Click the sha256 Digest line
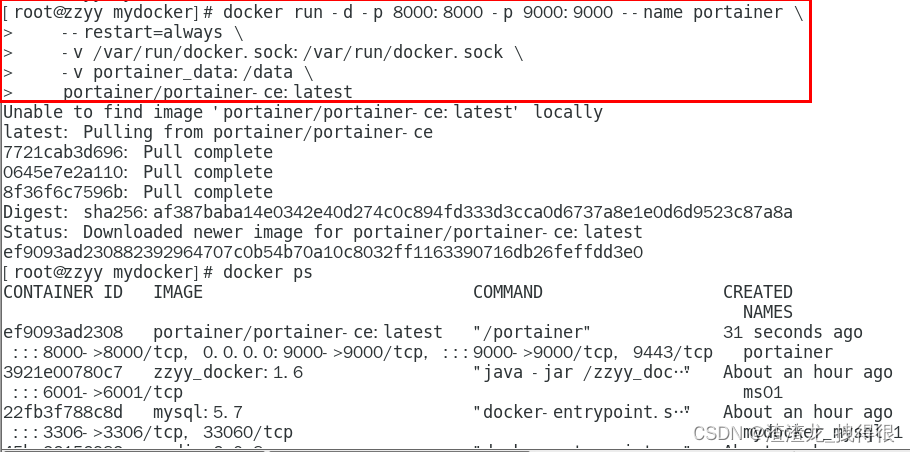 (x=398, y=212)
